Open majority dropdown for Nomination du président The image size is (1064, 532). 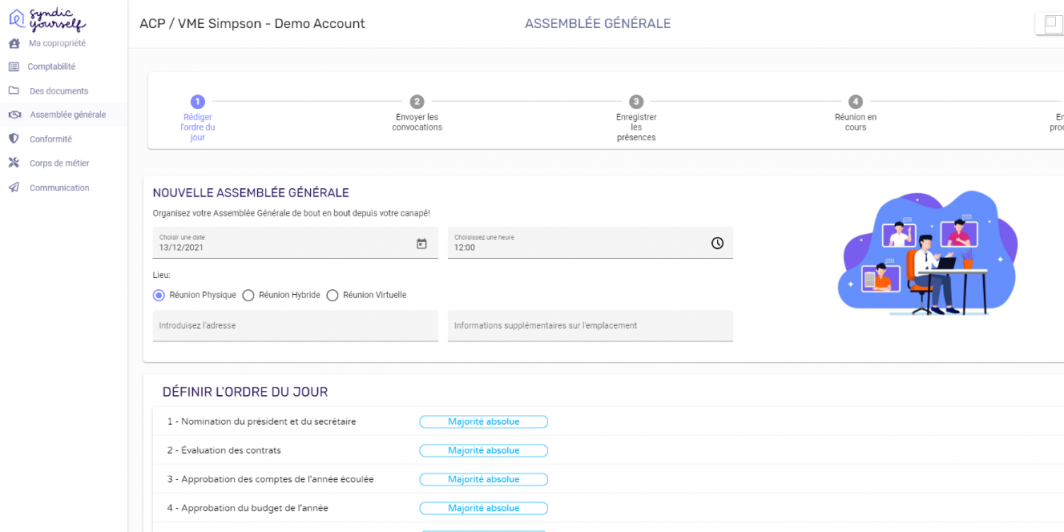(483, 422)
